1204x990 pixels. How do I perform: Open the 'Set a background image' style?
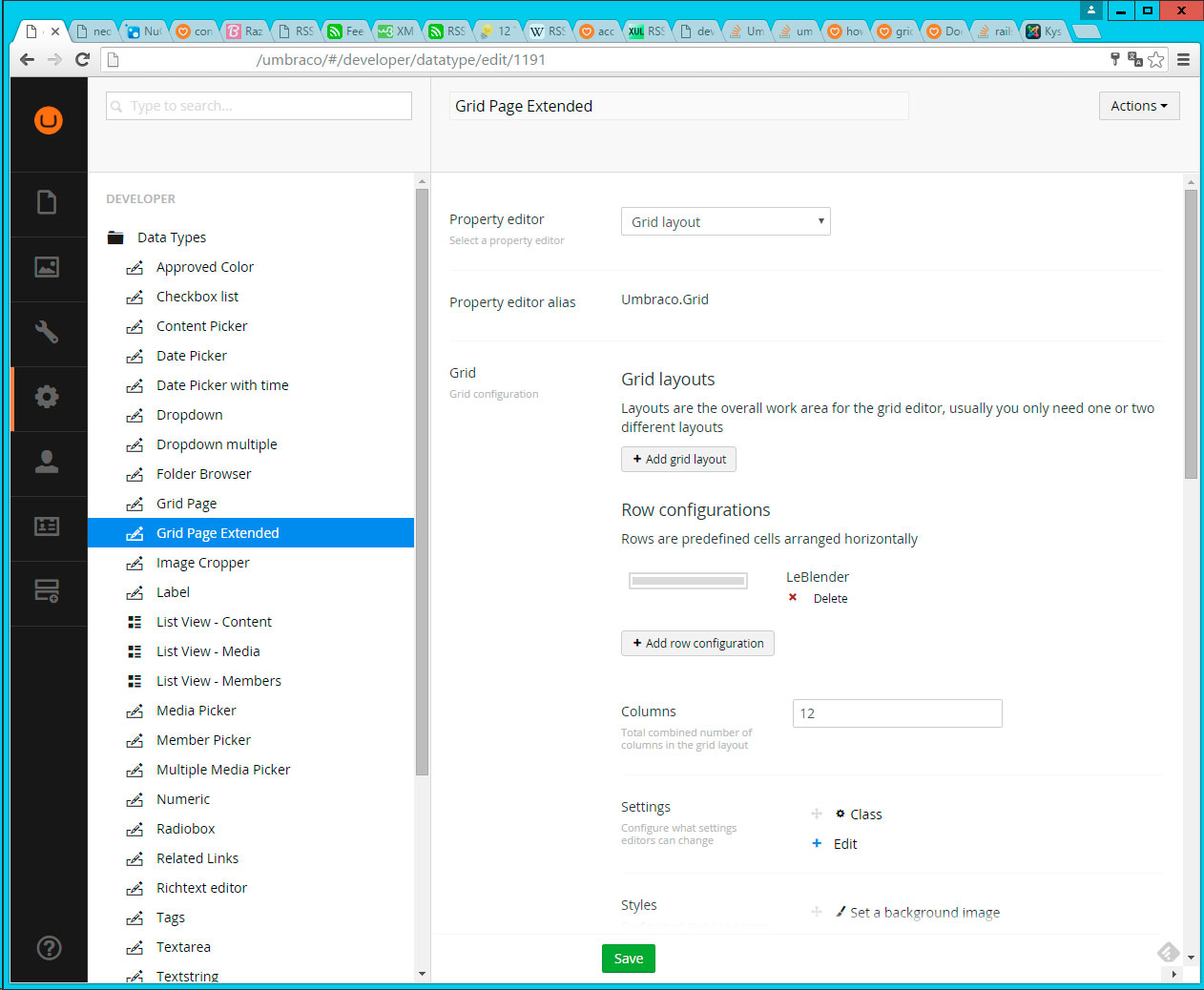pos(924,912)
